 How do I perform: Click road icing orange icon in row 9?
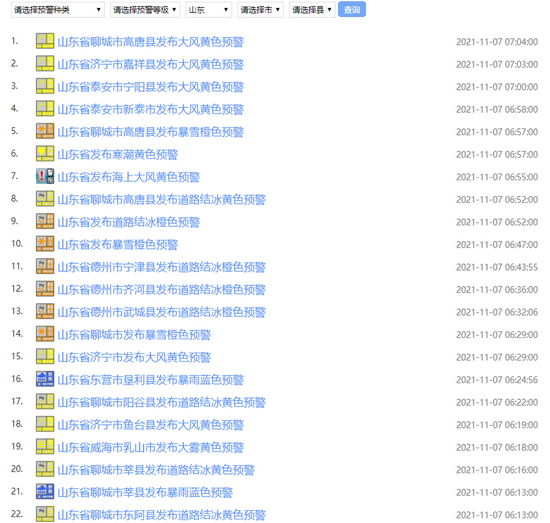pyautogui.click(x=45, y=221)
